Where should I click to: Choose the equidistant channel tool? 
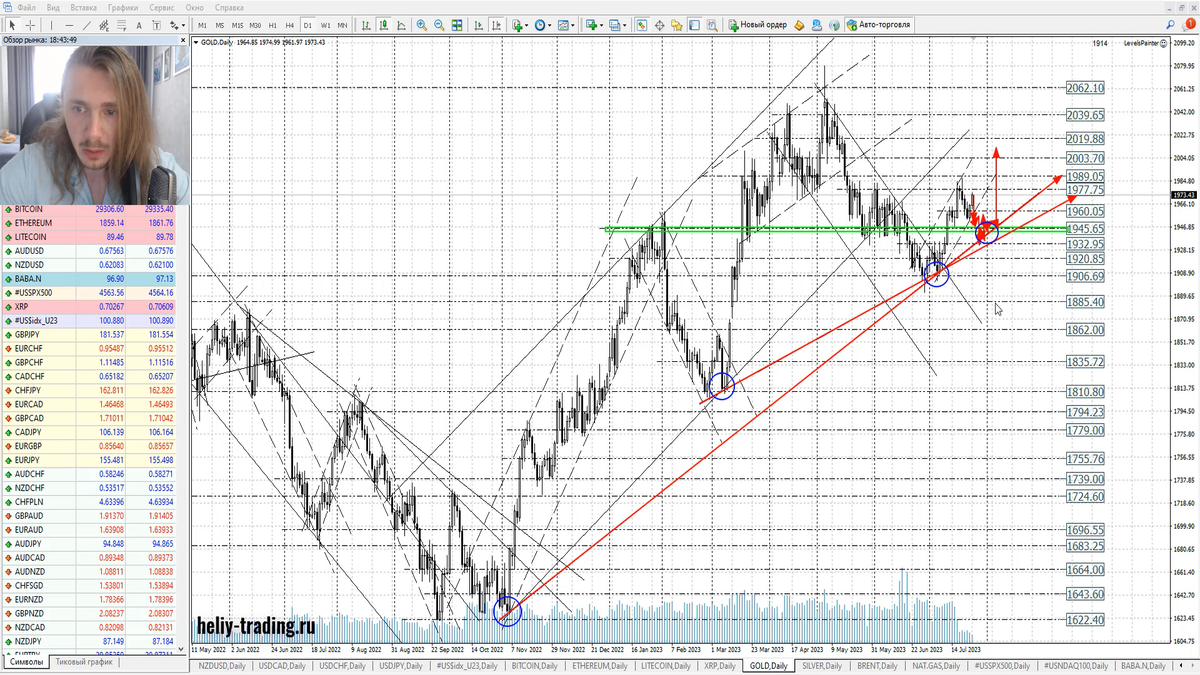click(x=104, y=24)
